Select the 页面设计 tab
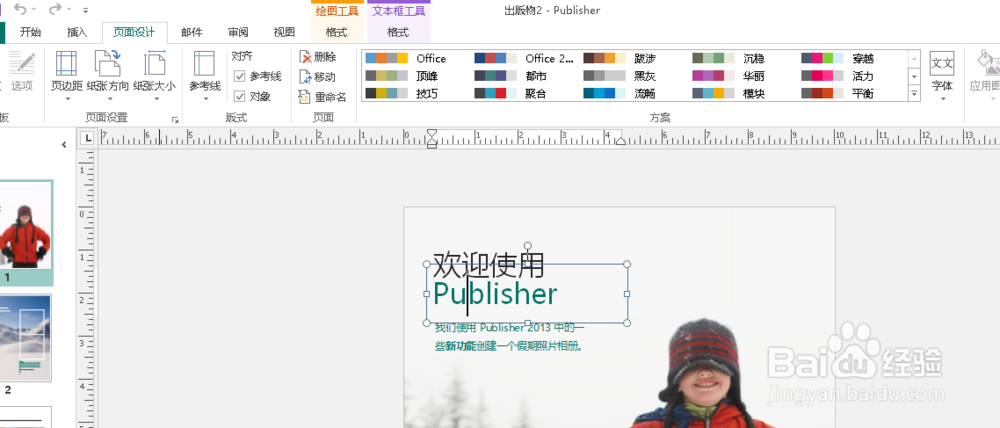 (x=134, y=32)
